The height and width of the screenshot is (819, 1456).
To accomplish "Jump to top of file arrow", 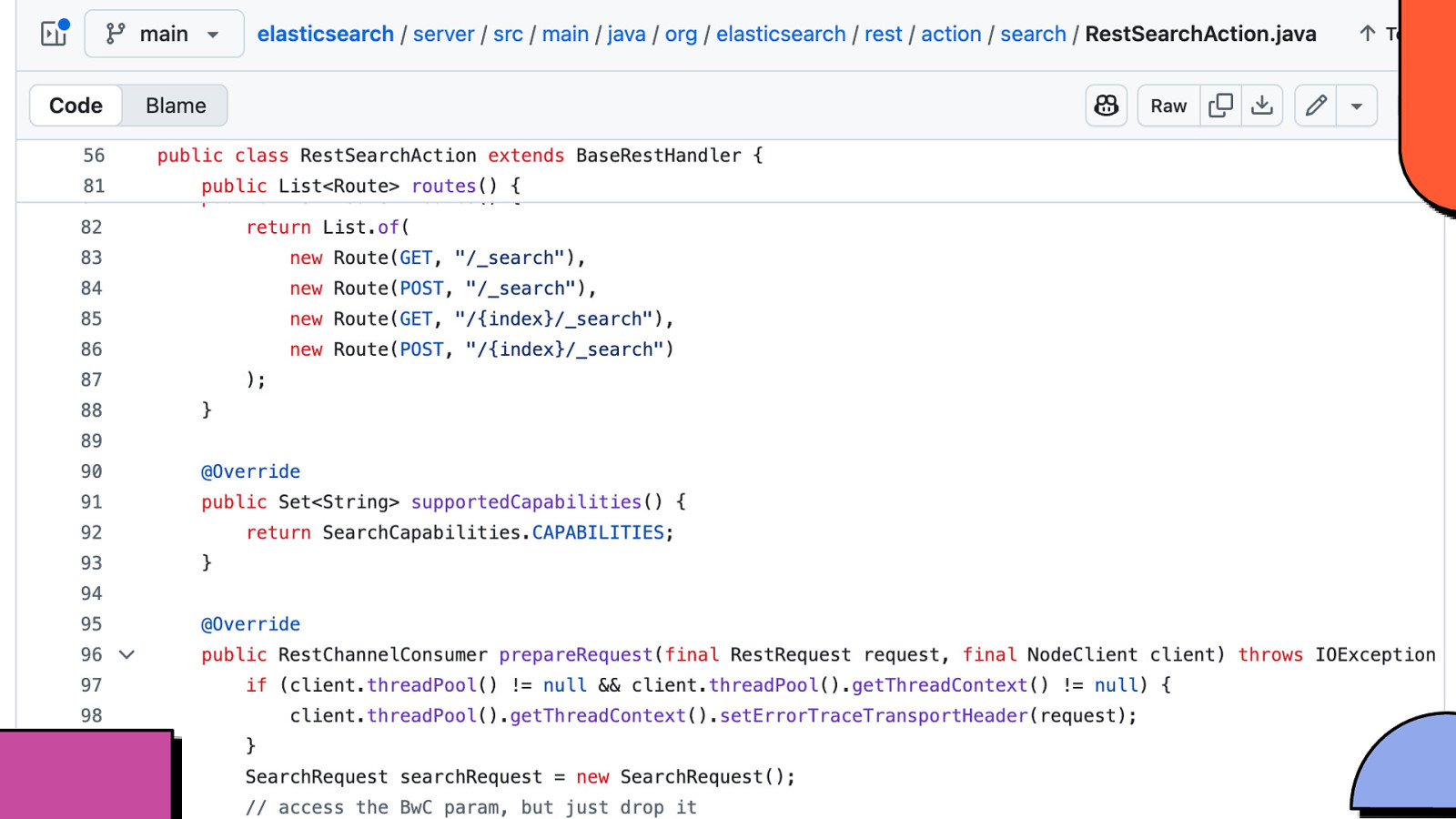I will click(1367, 34).
